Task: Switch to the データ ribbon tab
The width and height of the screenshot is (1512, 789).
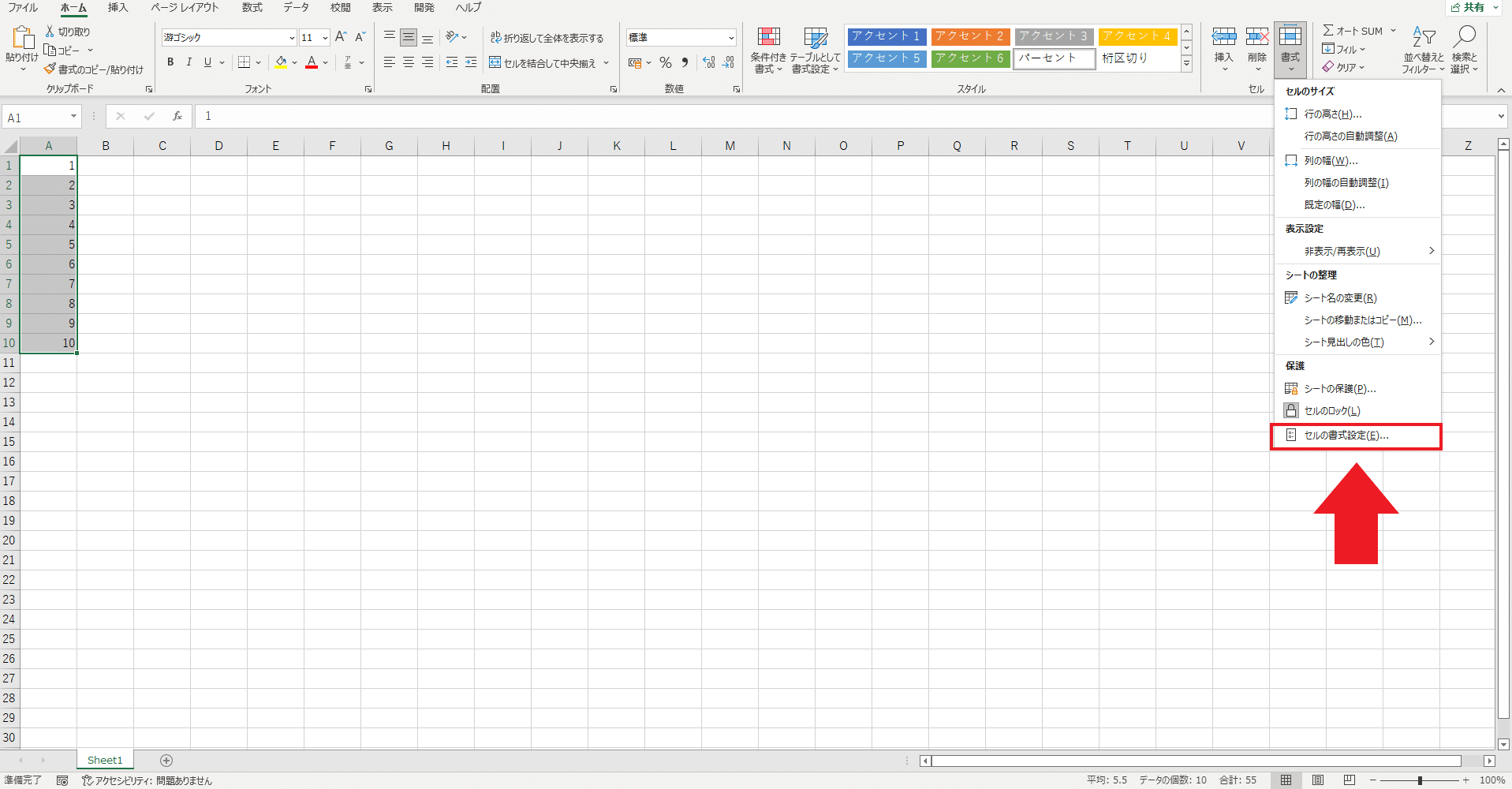Action: click(297, 8)
